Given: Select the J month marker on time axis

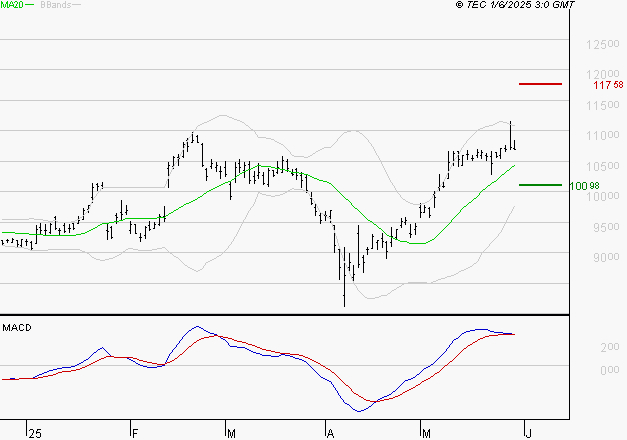Looking at the screenshot, I should point(529,434).
